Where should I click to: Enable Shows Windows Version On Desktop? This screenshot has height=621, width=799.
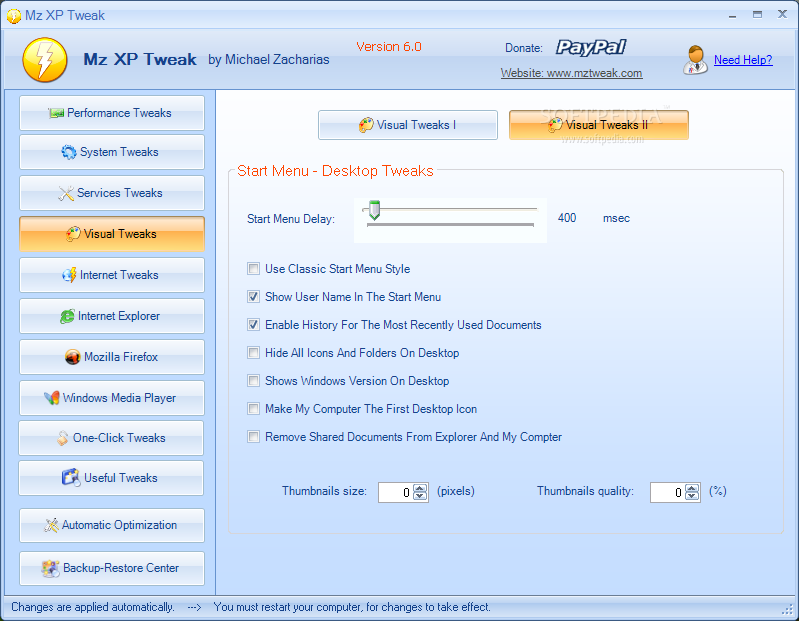tap(253, 381)
